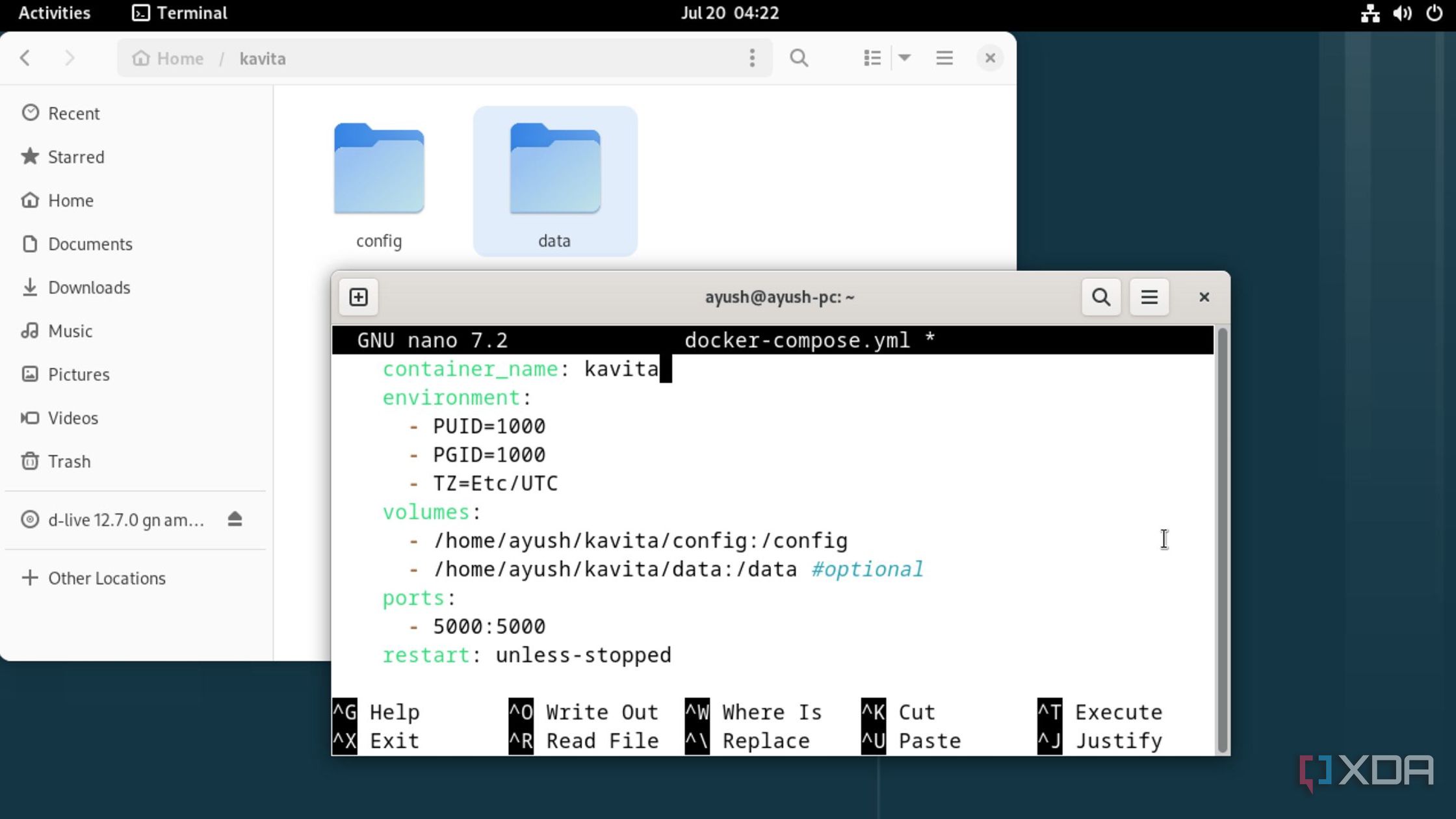1456x819 pixels.
Task: Open Videos in the sidebar
Action: point(136,418)
